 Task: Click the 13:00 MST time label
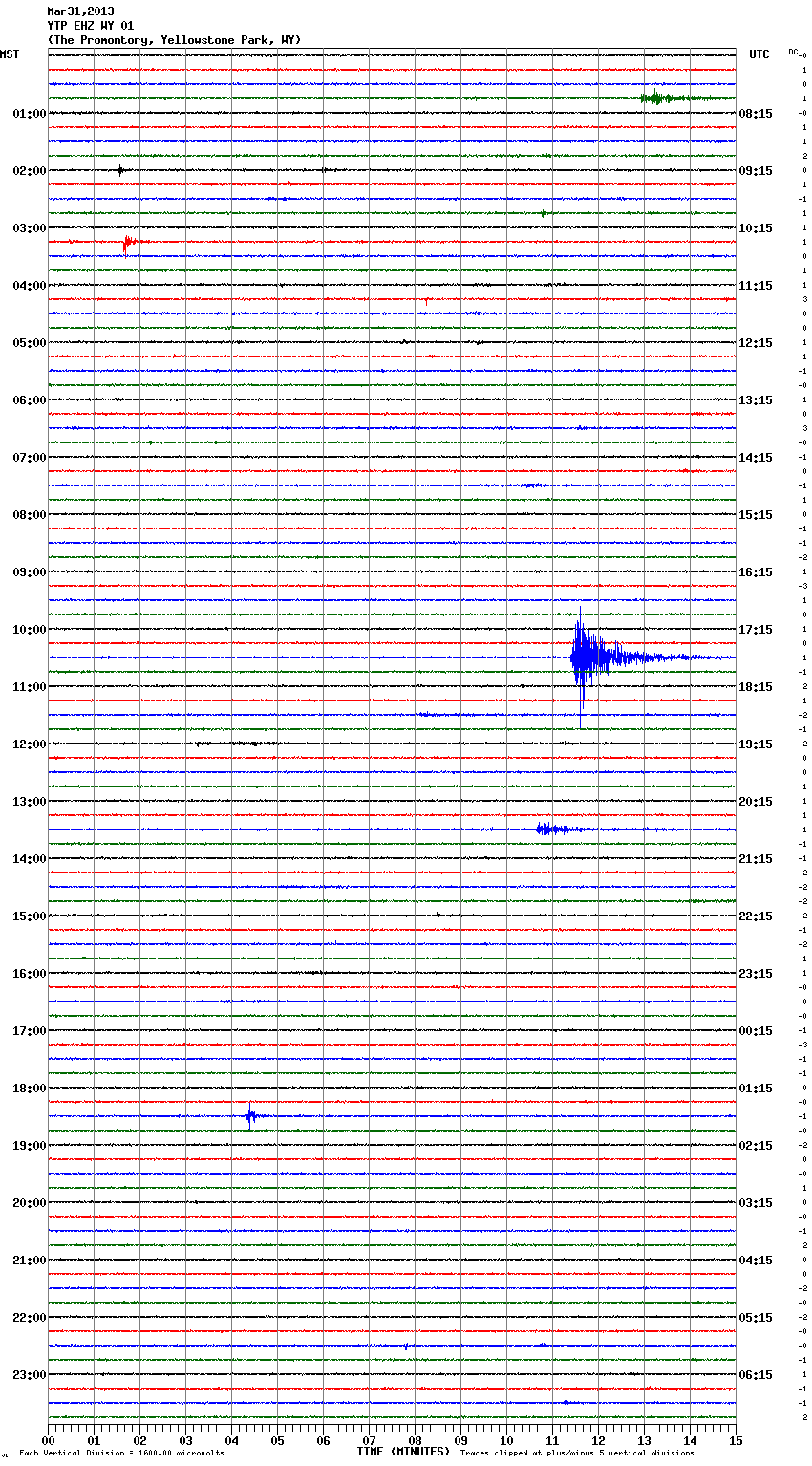pyautogui.click(x=29, y=802)
